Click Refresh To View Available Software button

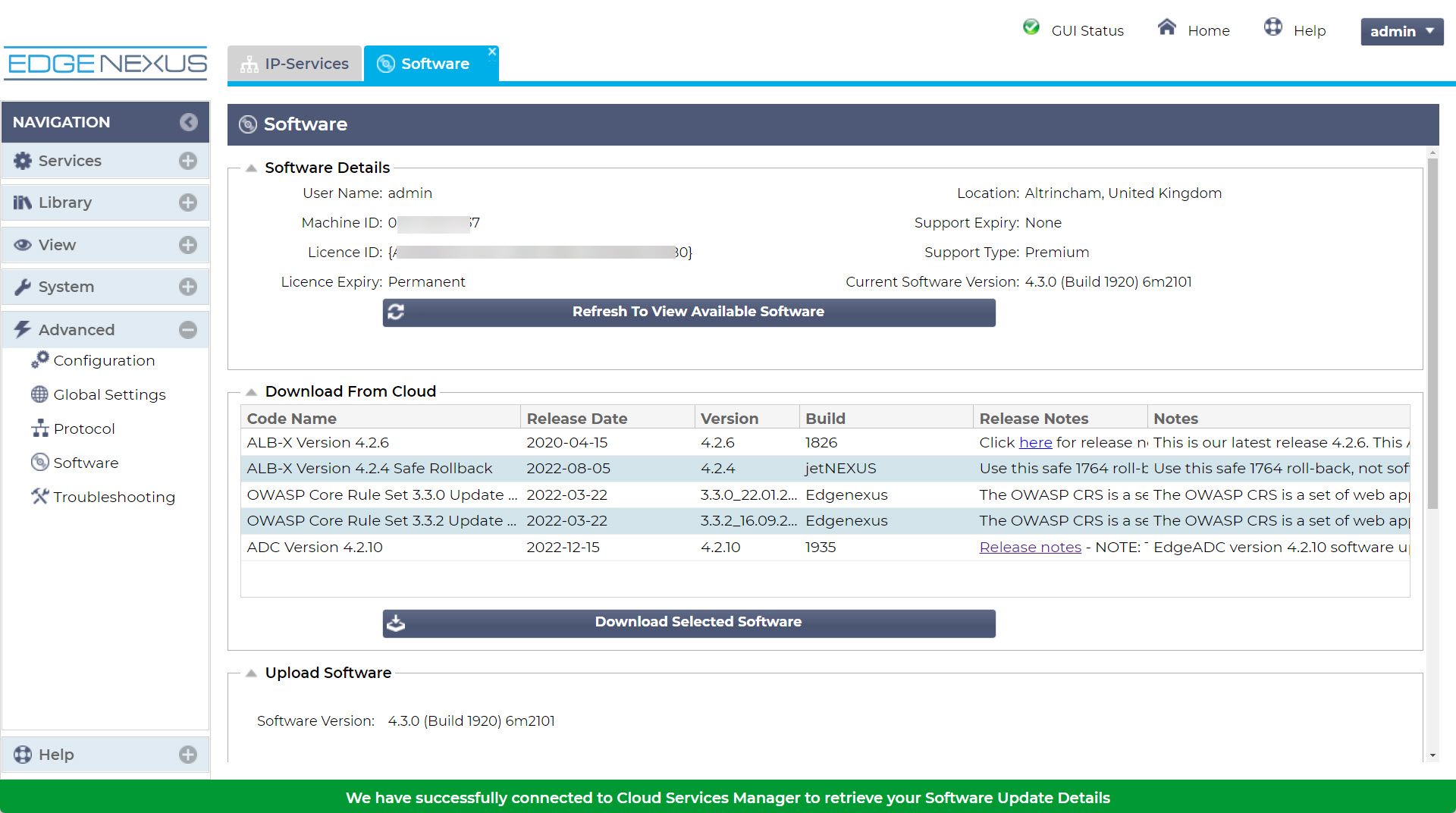[689, 312]
